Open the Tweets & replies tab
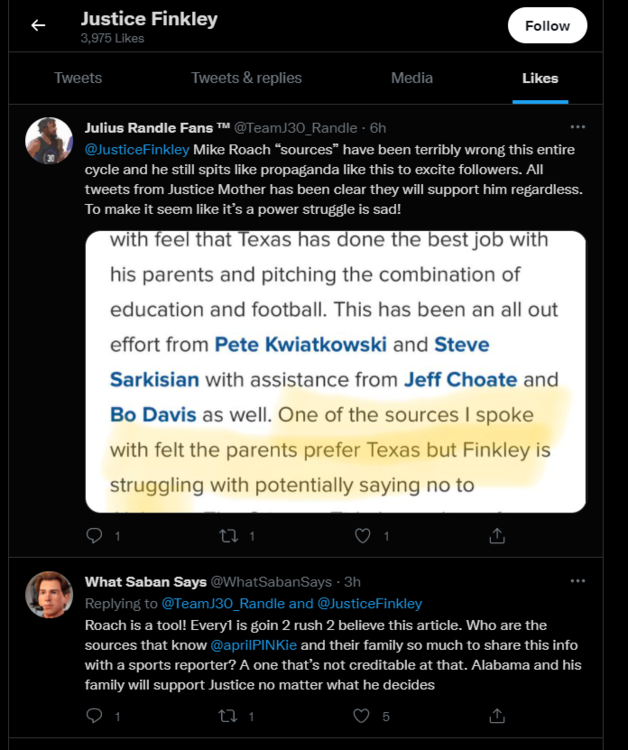 pyautogui.click(x=246, y=78)
